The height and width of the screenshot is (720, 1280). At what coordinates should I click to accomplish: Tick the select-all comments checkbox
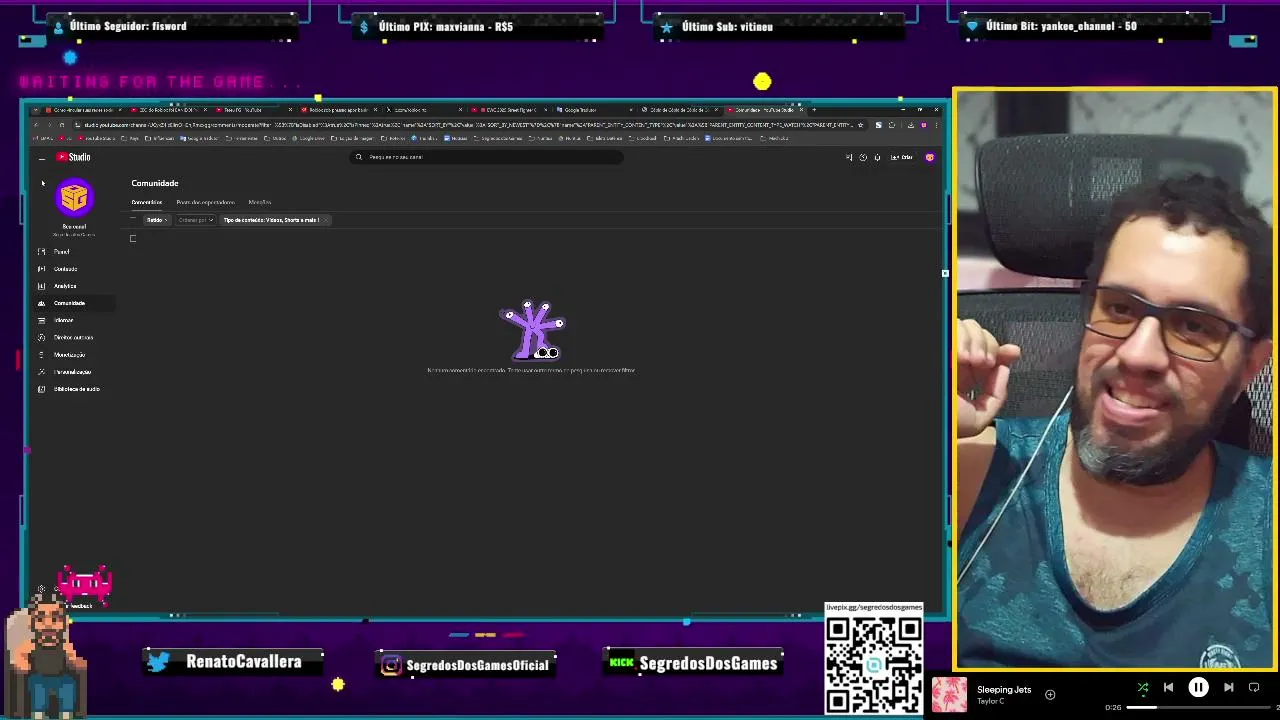pos(133,239)
